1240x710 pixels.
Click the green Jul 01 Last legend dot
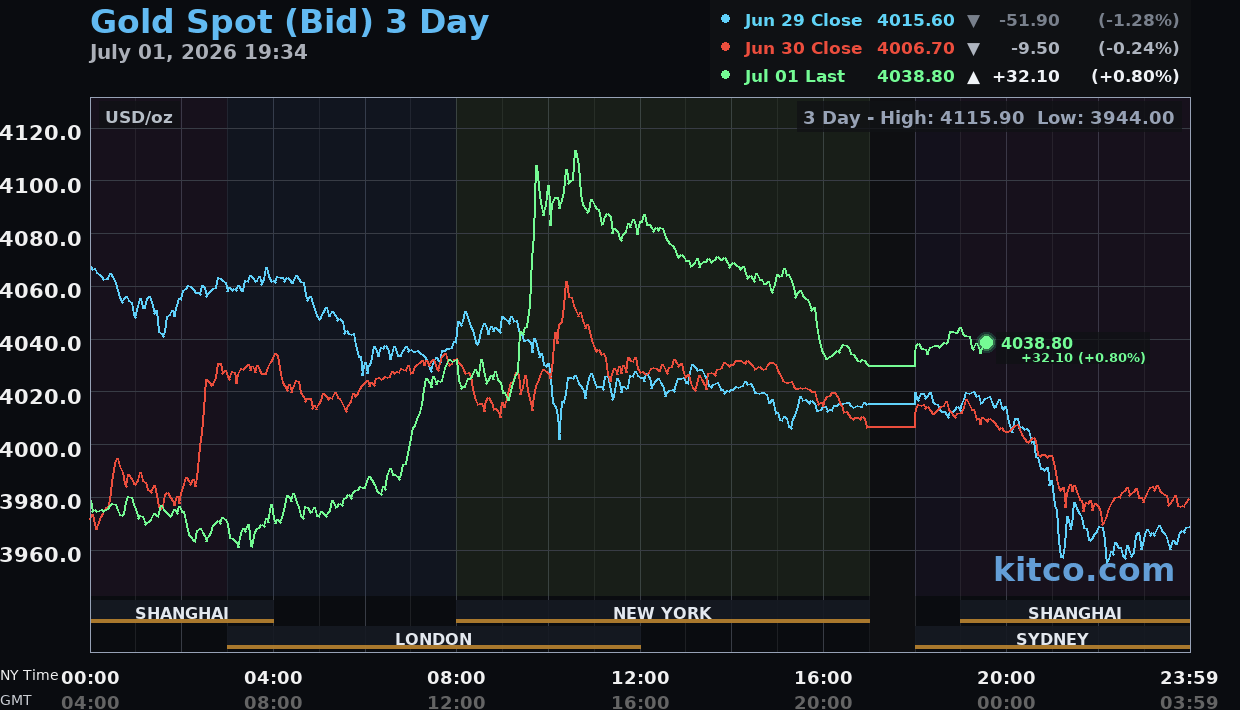point(726,76)
